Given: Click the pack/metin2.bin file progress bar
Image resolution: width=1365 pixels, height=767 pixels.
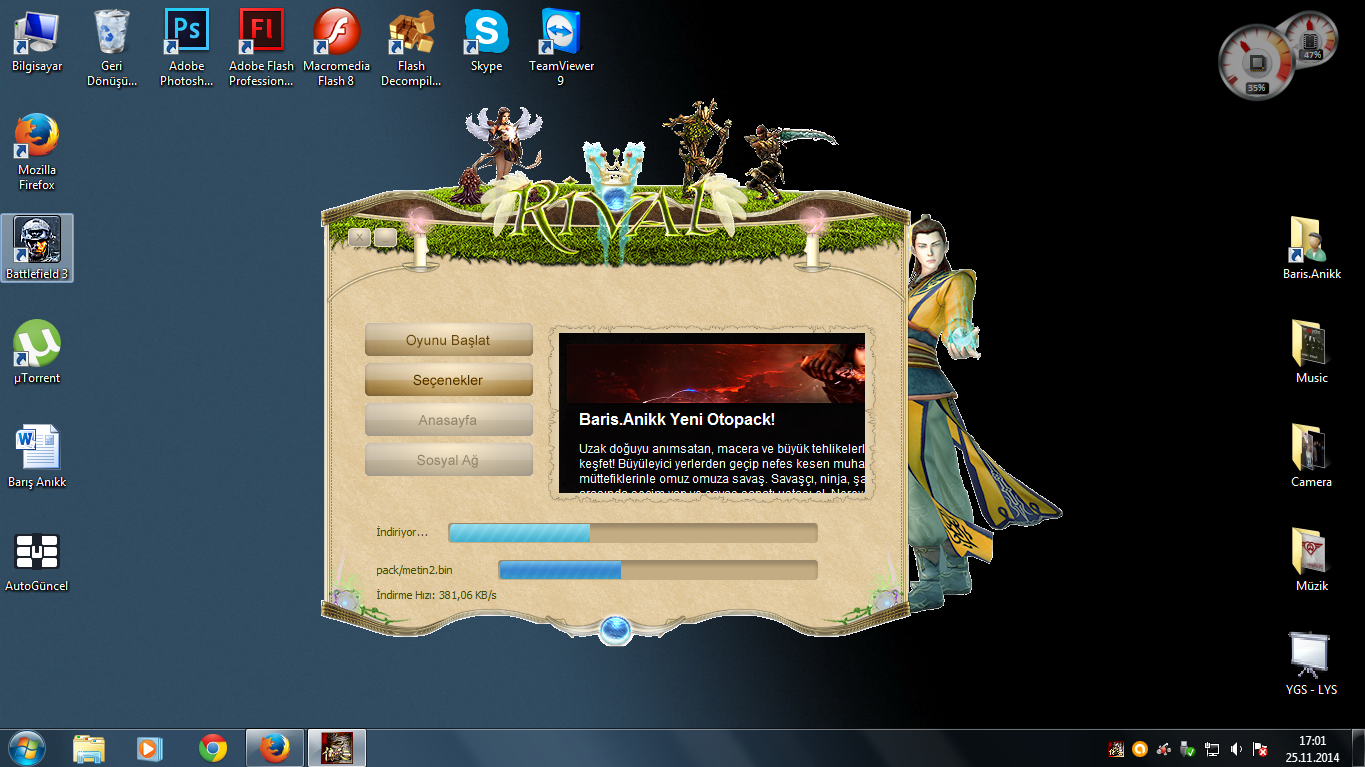Looking at the screenshot, I should click(x=658, y=570).
